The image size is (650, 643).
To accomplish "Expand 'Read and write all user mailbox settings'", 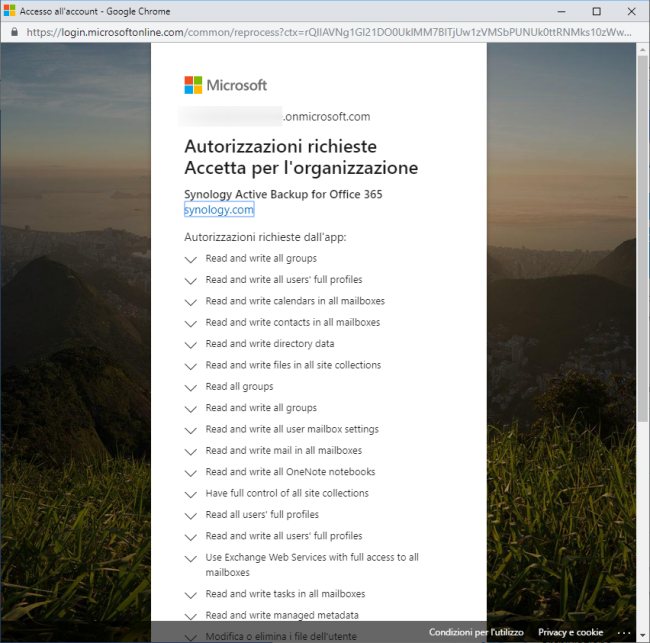I will click(191, 430).
